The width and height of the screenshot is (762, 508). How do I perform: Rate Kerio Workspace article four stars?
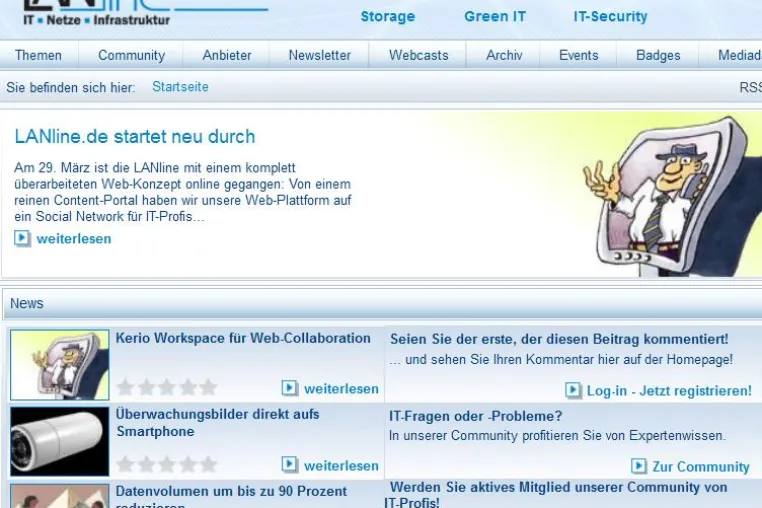[x=188, y=387]
